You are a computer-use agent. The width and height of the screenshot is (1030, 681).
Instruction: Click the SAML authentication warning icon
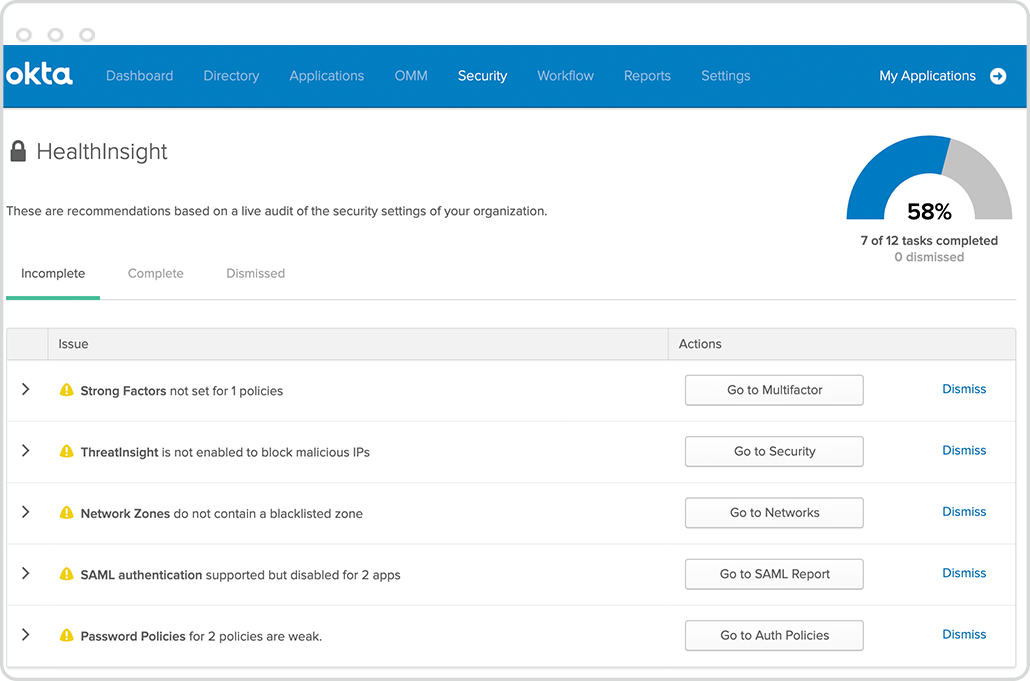click(67, 574)
